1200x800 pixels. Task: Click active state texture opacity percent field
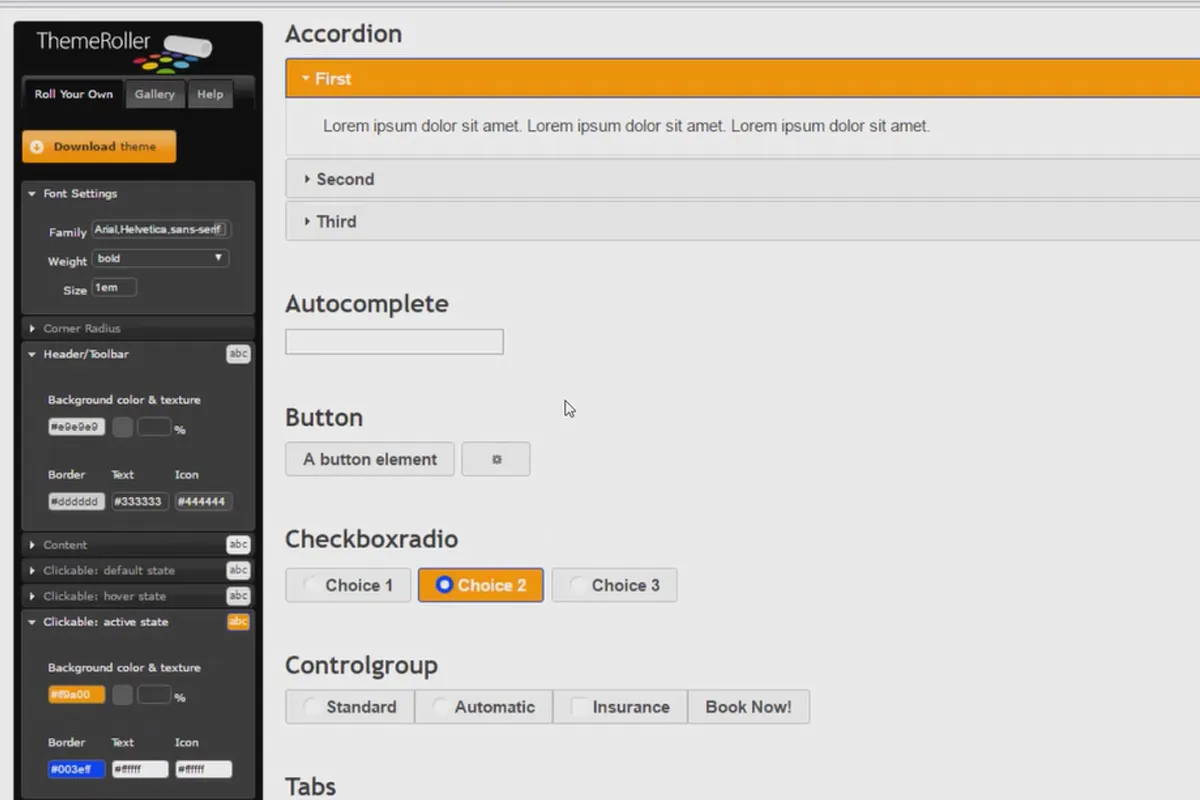pyautogui.click(x=154, y=695)
